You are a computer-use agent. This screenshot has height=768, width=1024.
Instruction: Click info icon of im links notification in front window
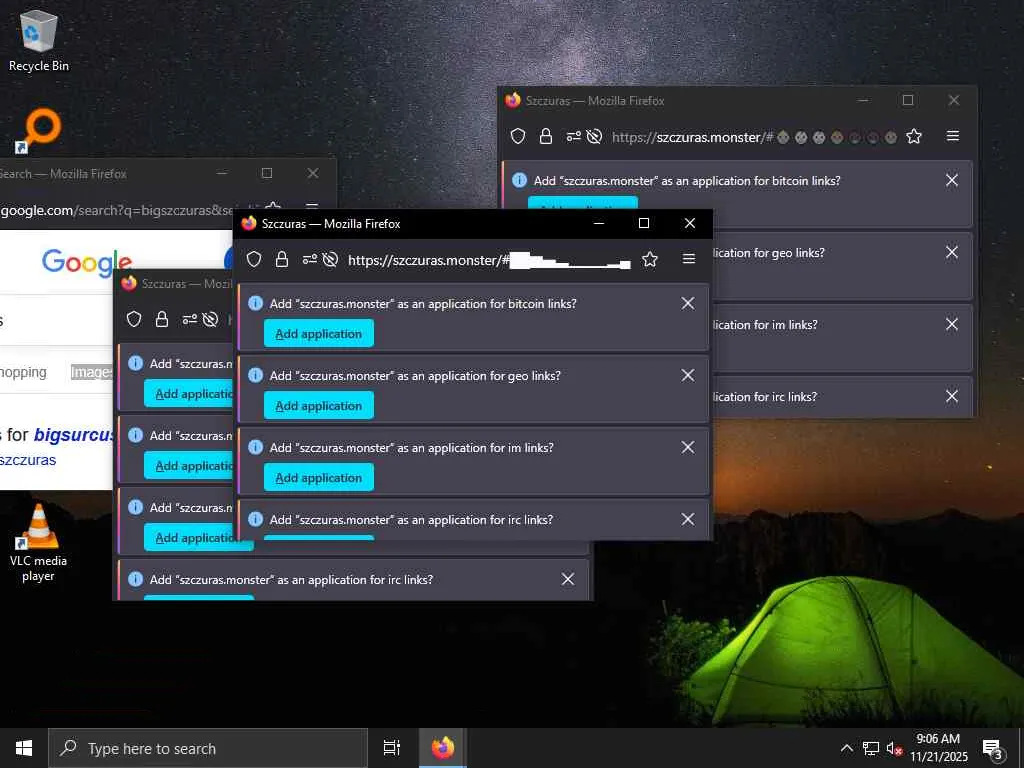[256, 447]
